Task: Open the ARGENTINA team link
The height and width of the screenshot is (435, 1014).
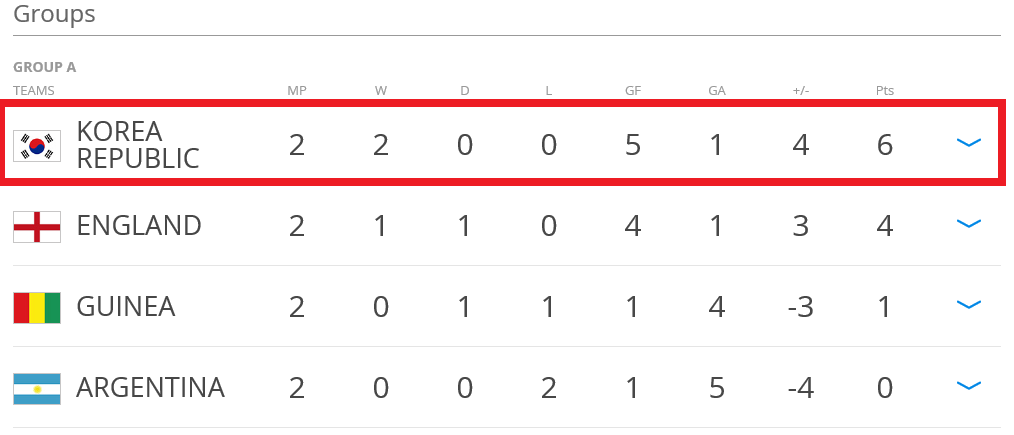Action: (x=150, y=388)
